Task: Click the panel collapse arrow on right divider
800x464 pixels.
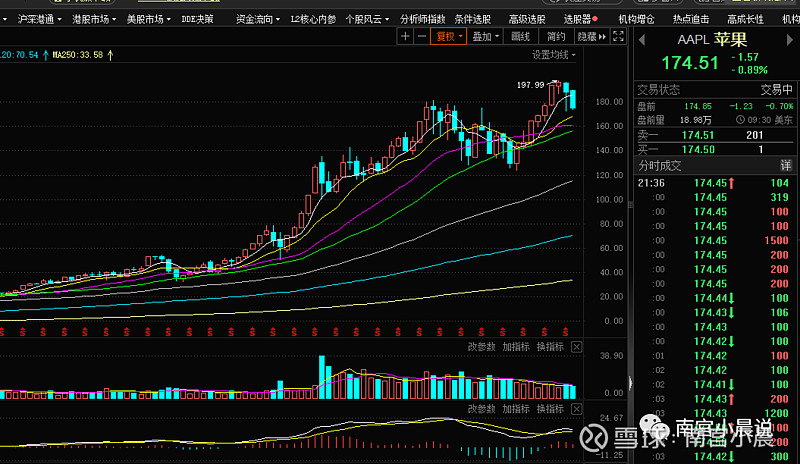Action: pyautogui.click(x=631, y=383)
